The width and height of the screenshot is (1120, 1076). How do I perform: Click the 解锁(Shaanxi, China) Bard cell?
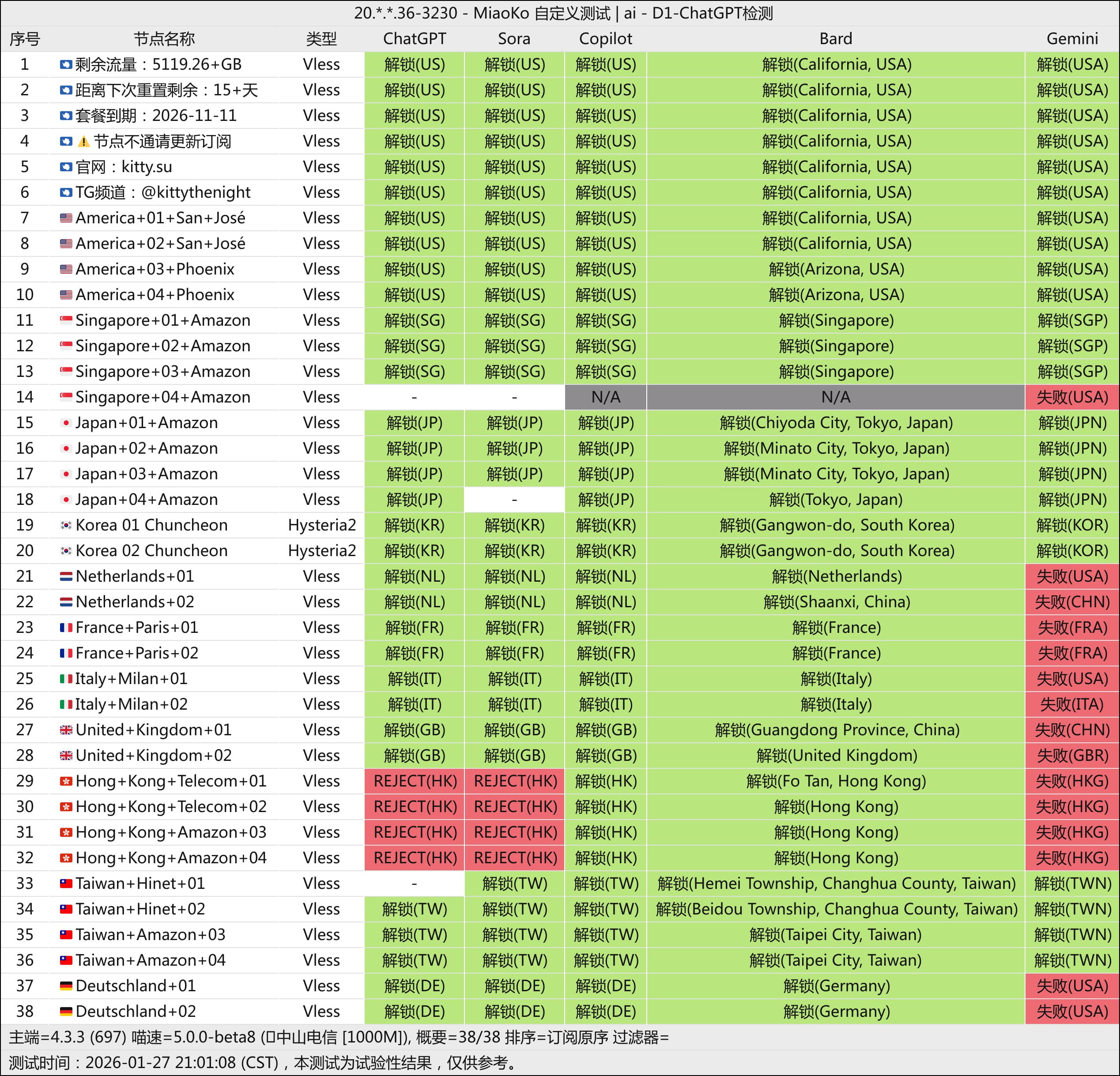[835, 602]
